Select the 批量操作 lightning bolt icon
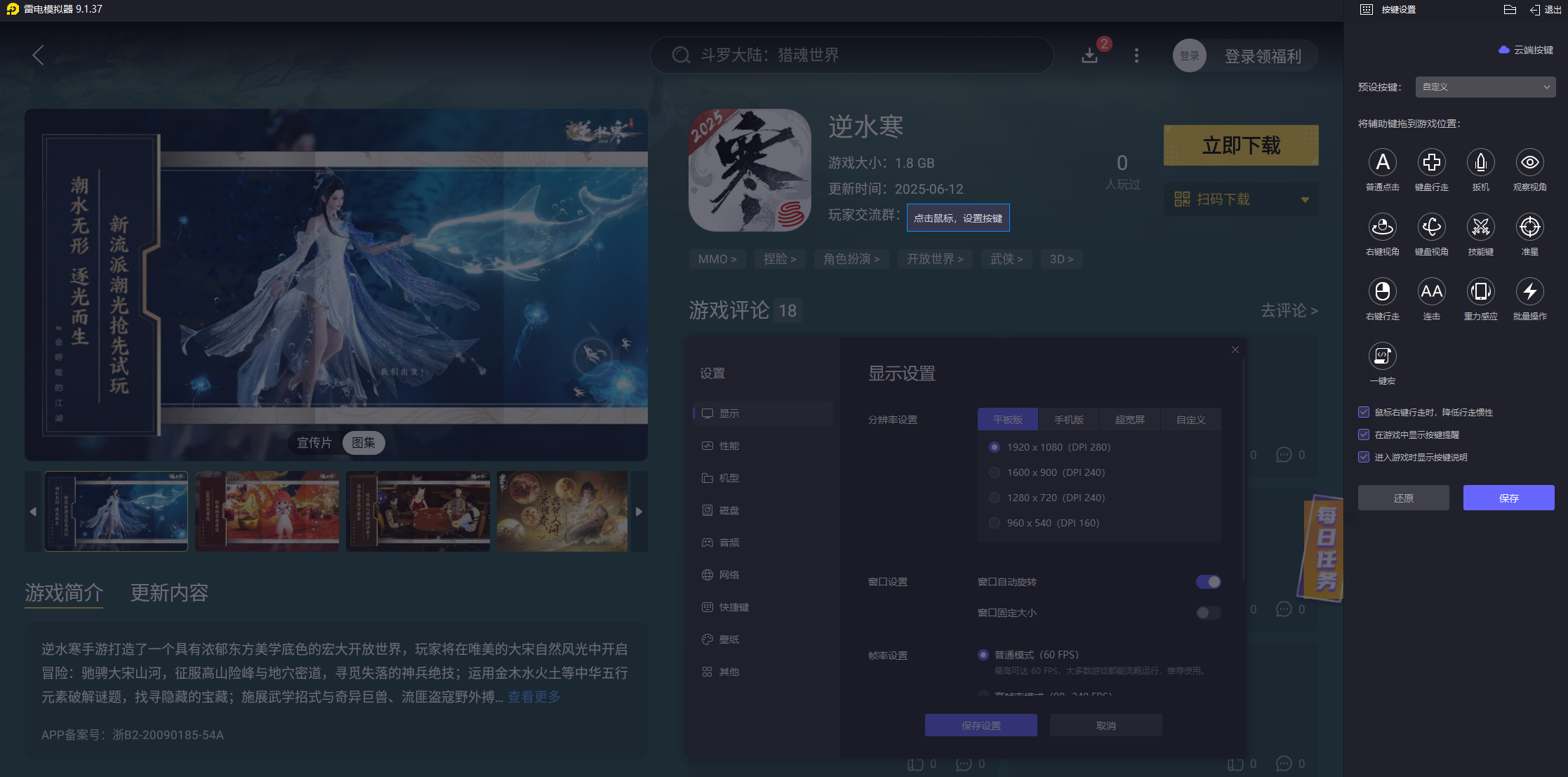This screenshot has height=777, width=1568. pos(1529,292)
